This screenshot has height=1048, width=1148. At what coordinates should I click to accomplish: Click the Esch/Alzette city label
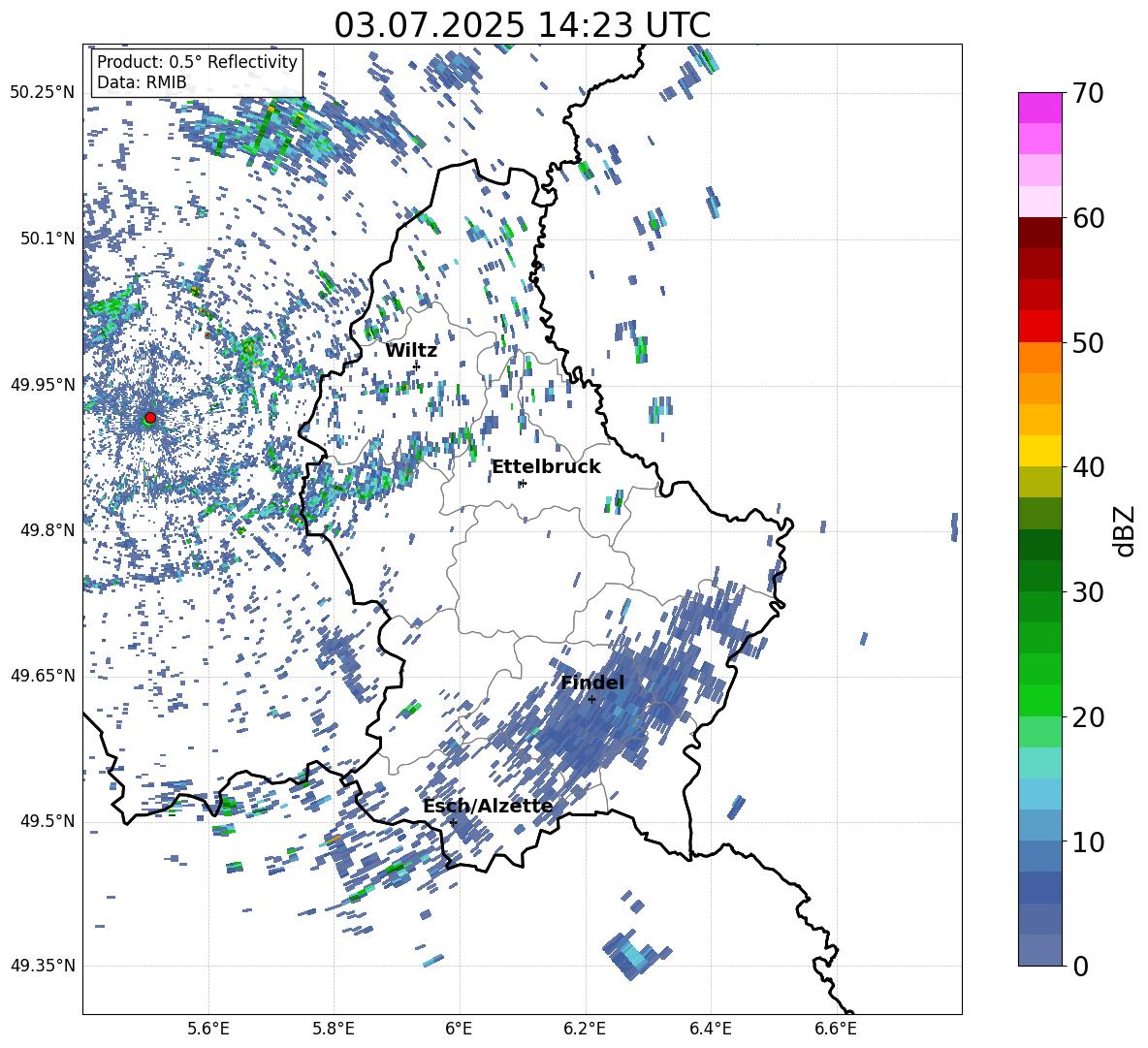(488, 807)
